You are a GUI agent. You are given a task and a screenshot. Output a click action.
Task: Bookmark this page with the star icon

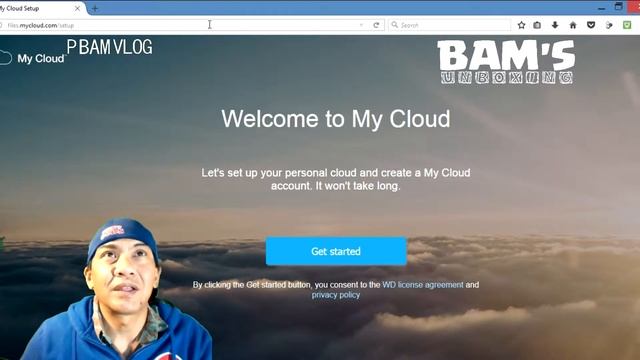coord(521,25)
